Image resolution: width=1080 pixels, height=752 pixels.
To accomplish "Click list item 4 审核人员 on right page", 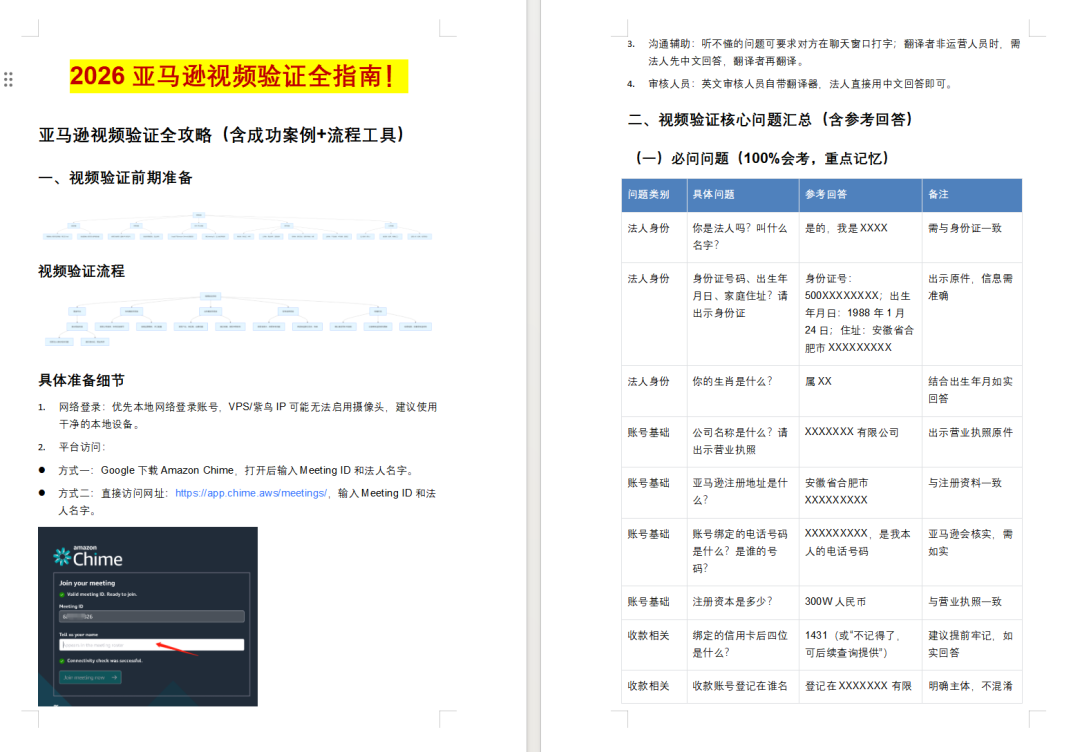I will pos(791,84).
